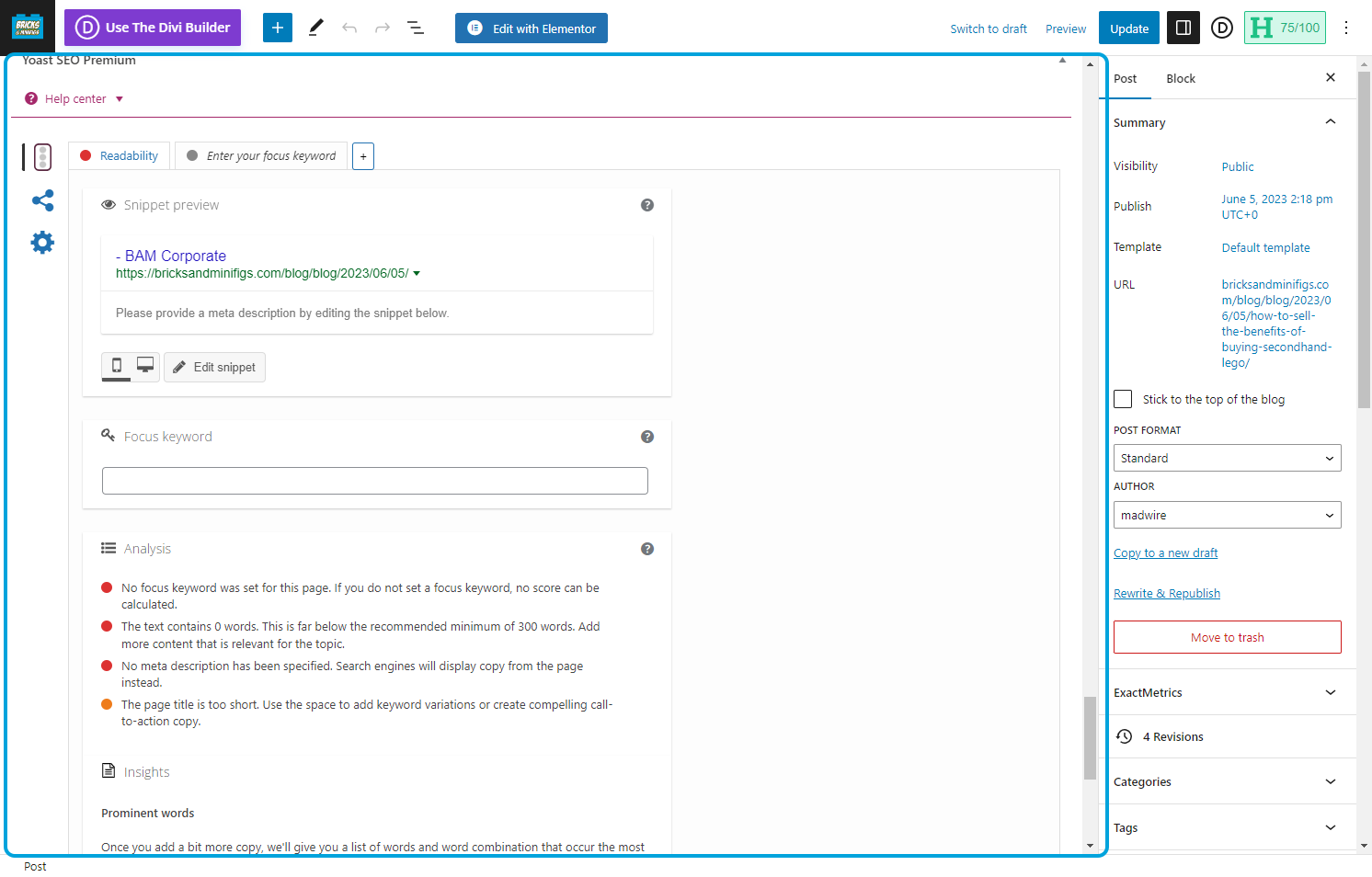Open the Post Format Standard dropdown
Screen dimensions: 1372x877
tap(1227, 458)
